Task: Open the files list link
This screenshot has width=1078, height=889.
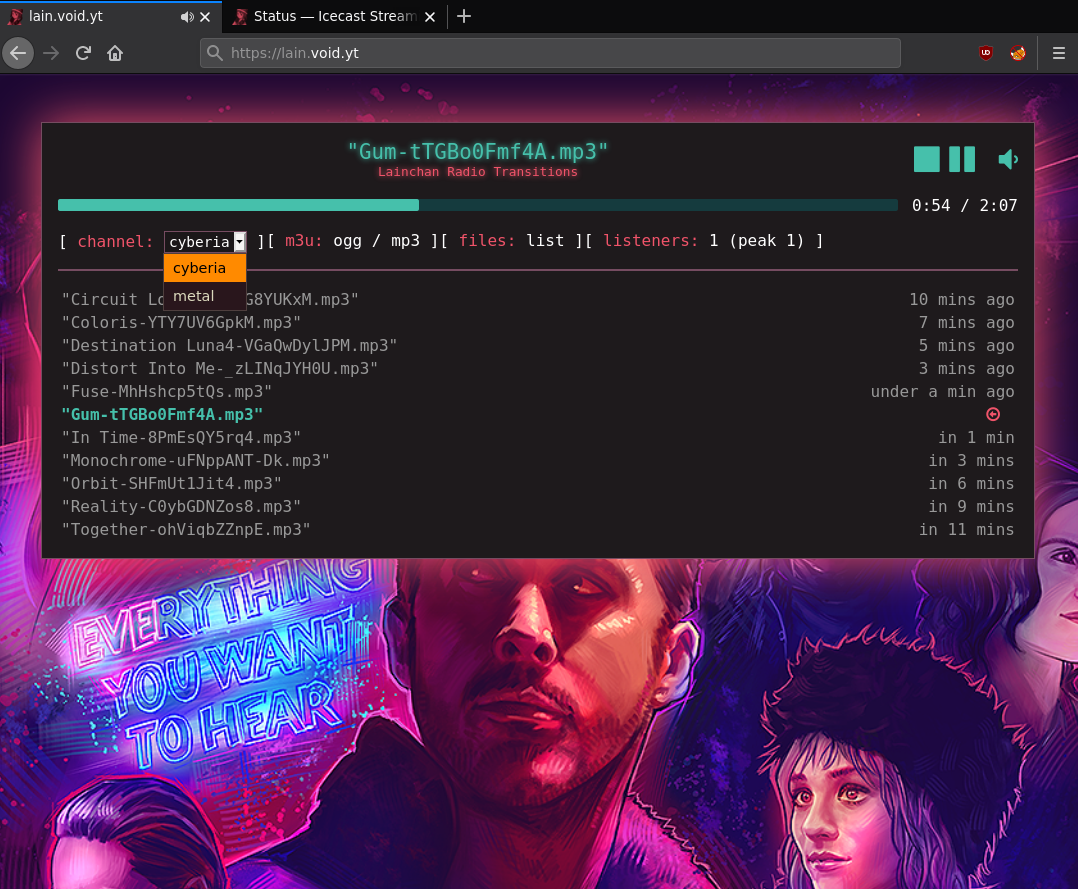Action: (544, 241)
